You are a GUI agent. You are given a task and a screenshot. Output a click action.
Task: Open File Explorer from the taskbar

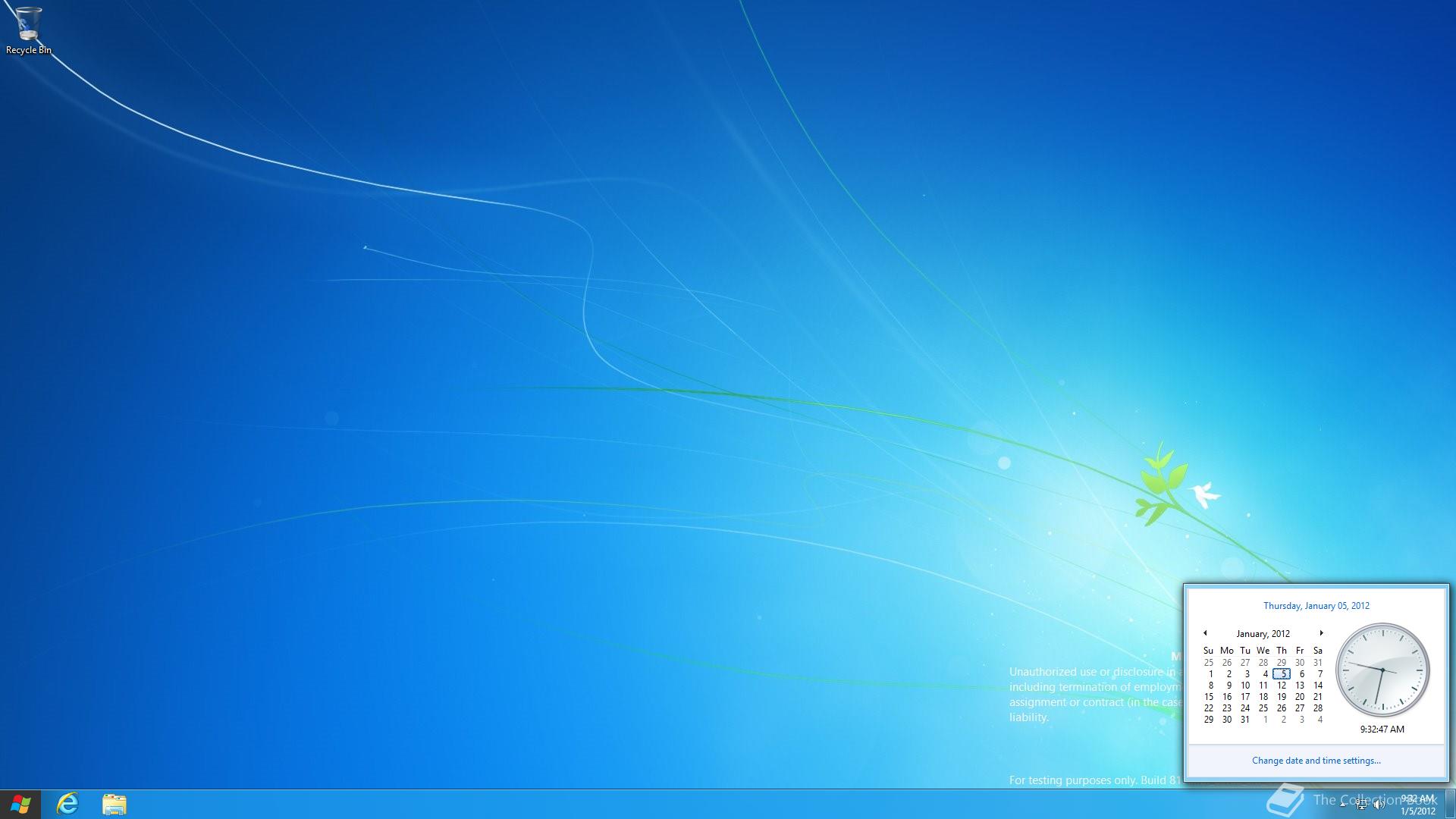coord(114,805)
